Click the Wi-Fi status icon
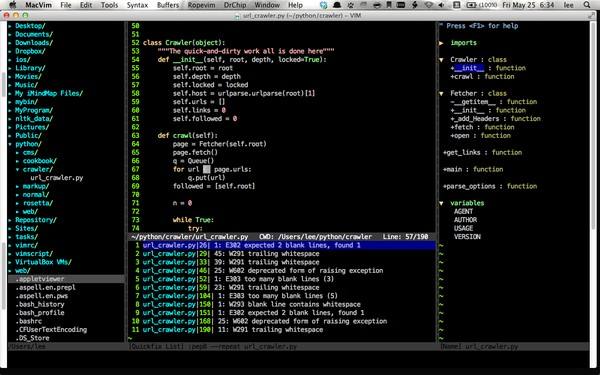 coord(429,5)
